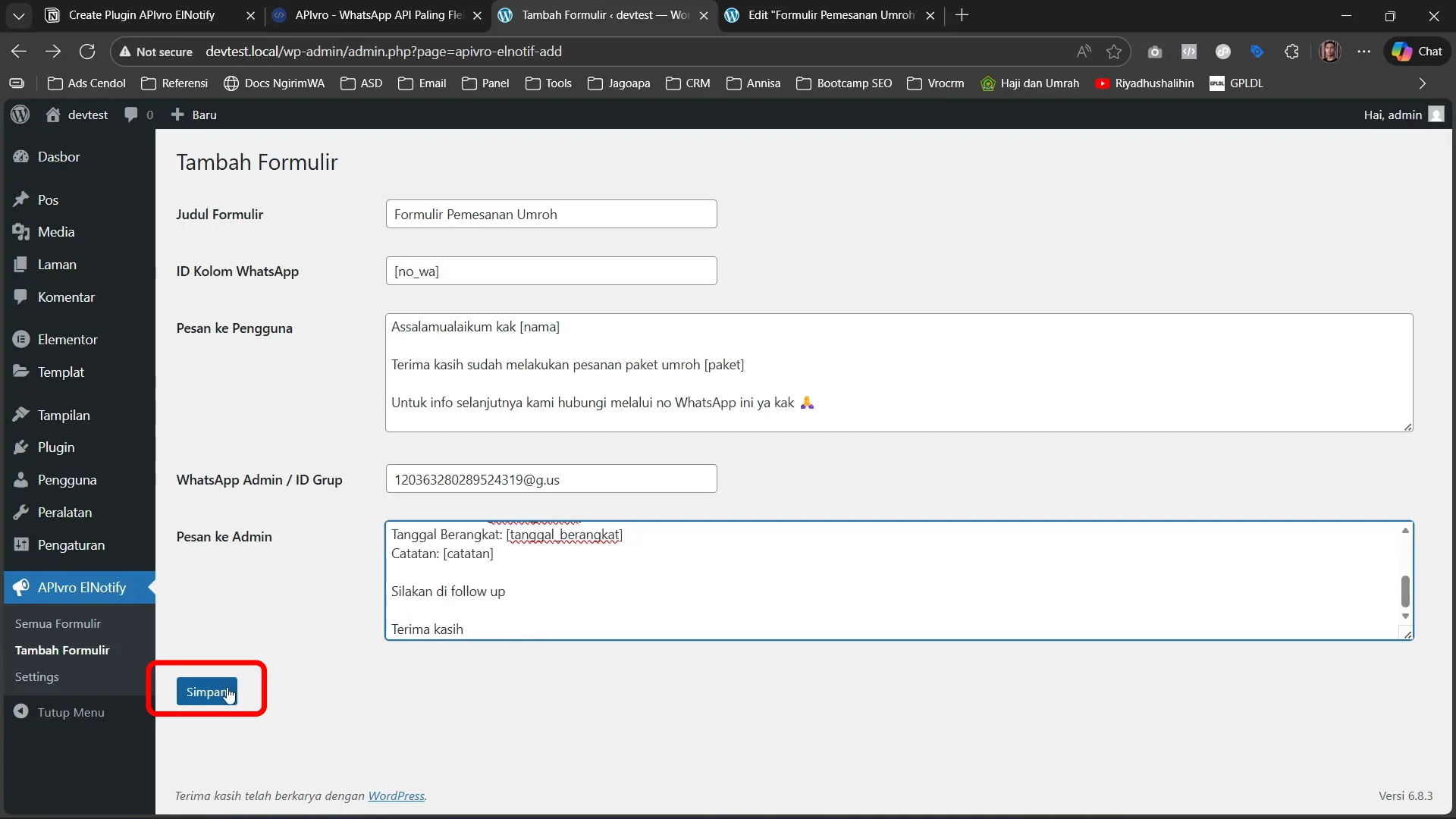This screenshot has height=819, width=1456.
Task: Open the Elementor sidebar menu item
Action: click(x=67, y=340)
